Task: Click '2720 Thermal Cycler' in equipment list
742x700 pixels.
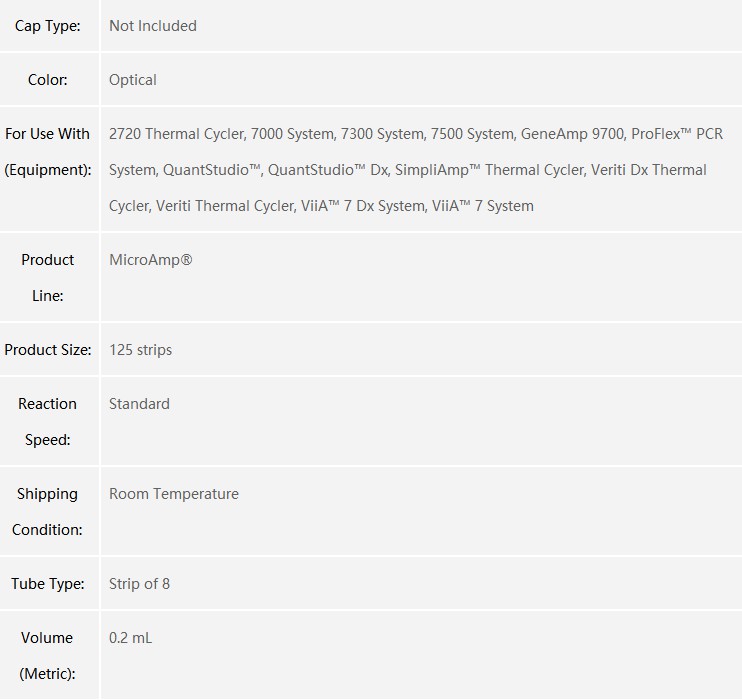Action: [x=177, y=134]
